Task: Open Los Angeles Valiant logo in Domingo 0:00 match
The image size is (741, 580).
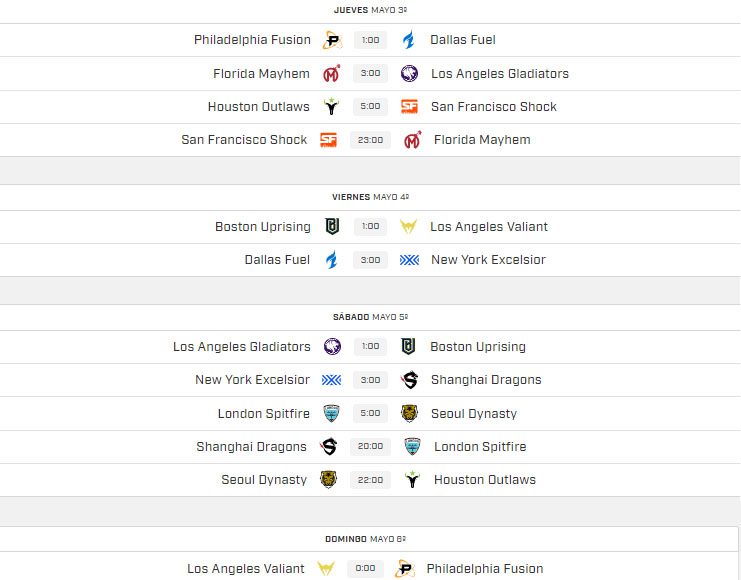Action: point(326,569)
